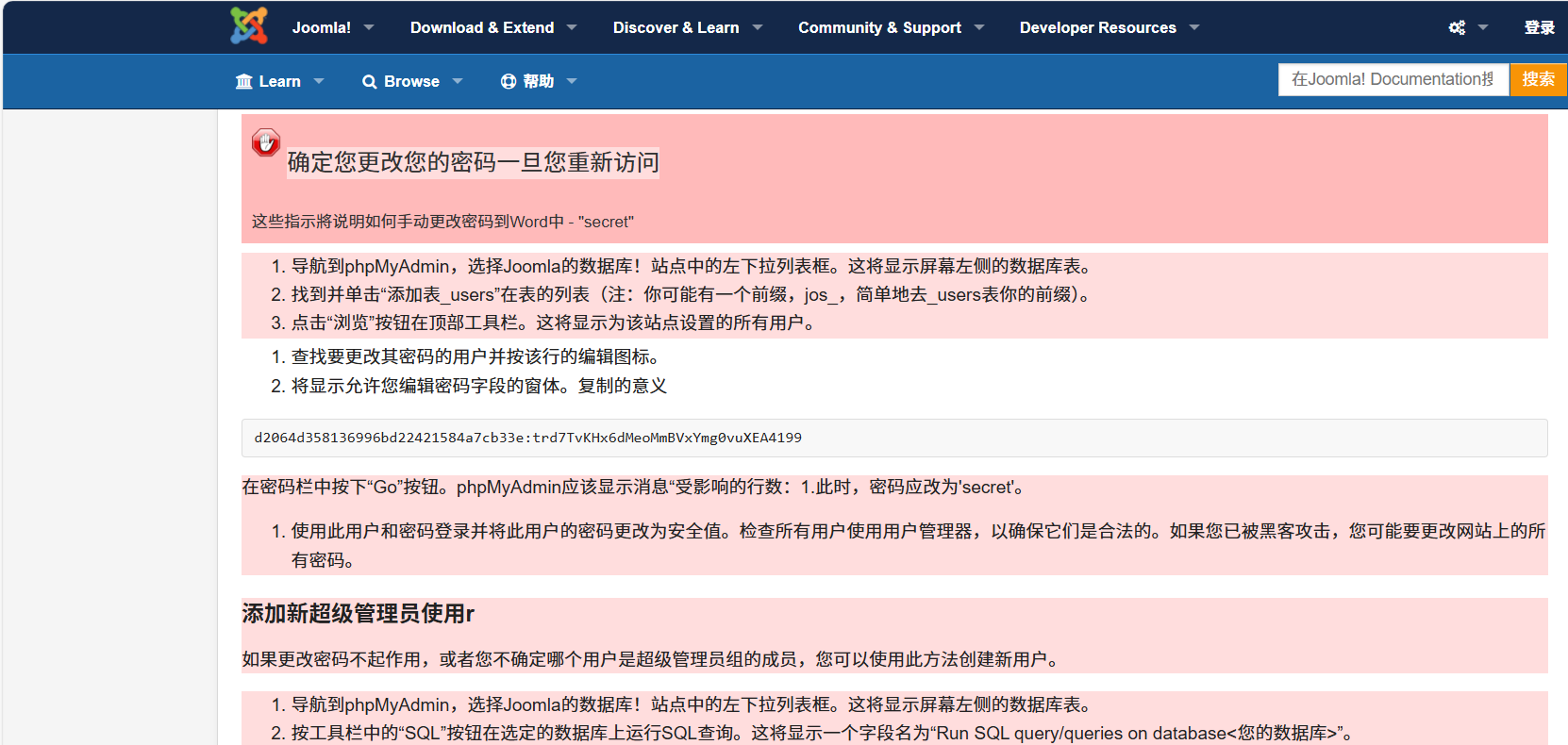
Task: Open the Developer Resources menu
Action: point(1098,27)
